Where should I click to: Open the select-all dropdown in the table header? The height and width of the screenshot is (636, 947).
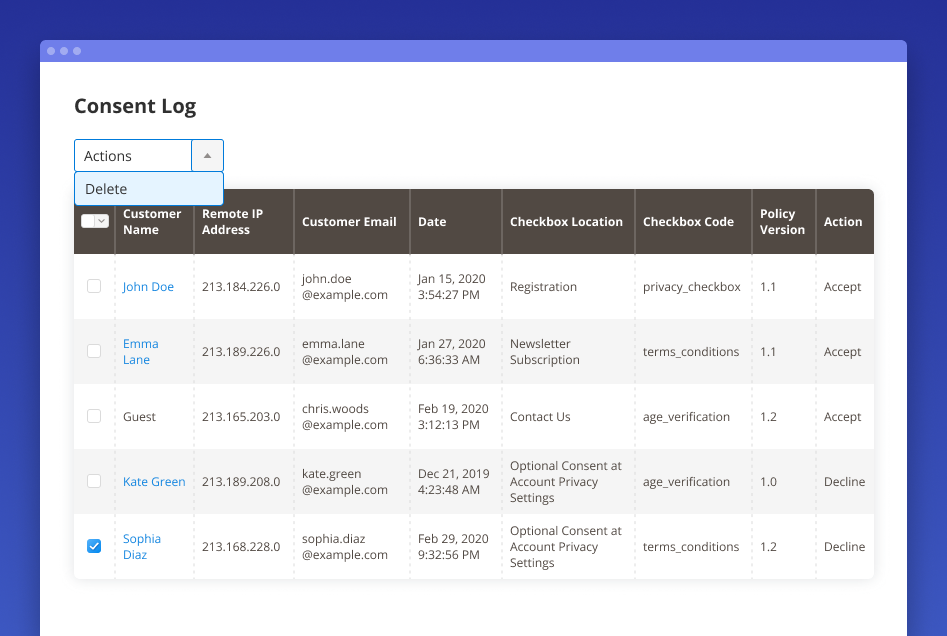coord(102,220)
